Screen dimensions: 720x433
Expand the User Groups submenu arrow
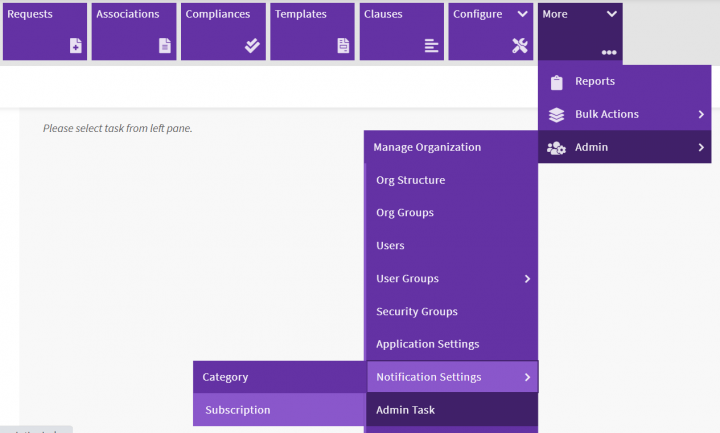(x=527, y=279)
